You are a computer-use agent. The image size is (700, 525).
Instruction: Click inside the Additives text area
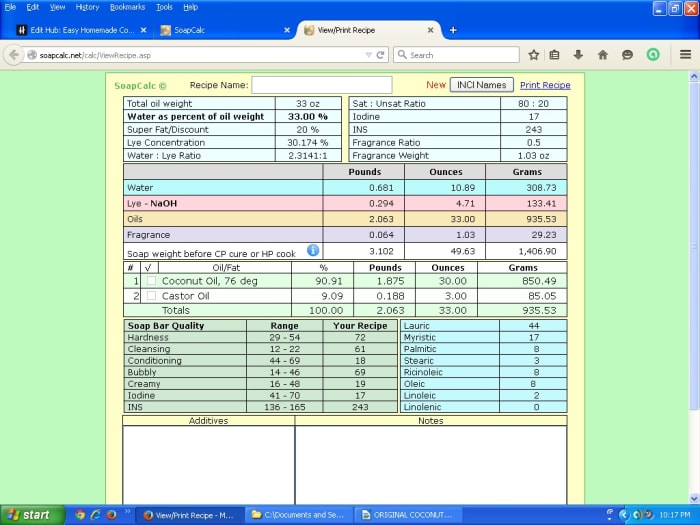(x=208, y=465)
